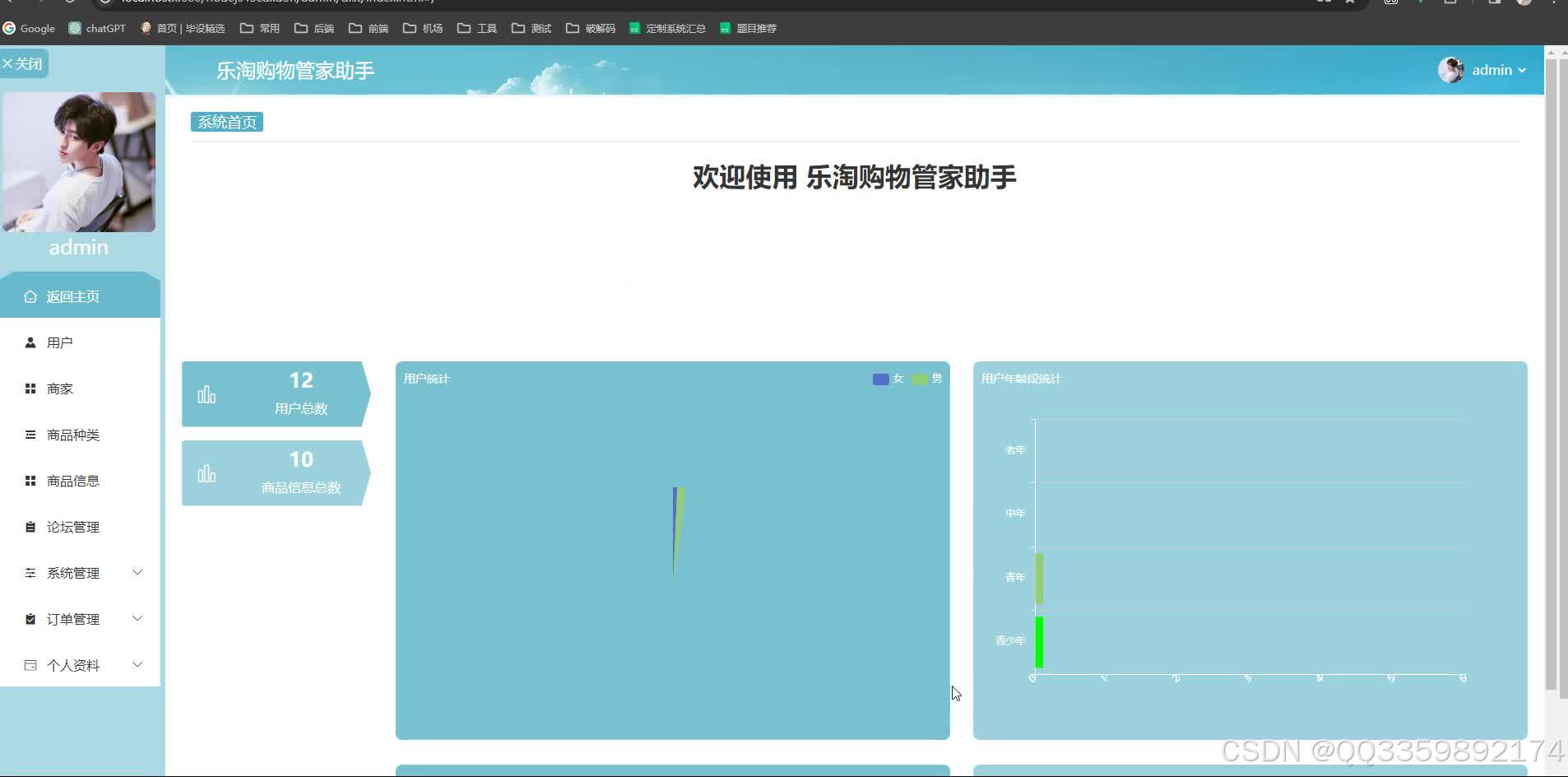Open the 商品信息 menu item
1568x777 pixels.
click(80, 481)
